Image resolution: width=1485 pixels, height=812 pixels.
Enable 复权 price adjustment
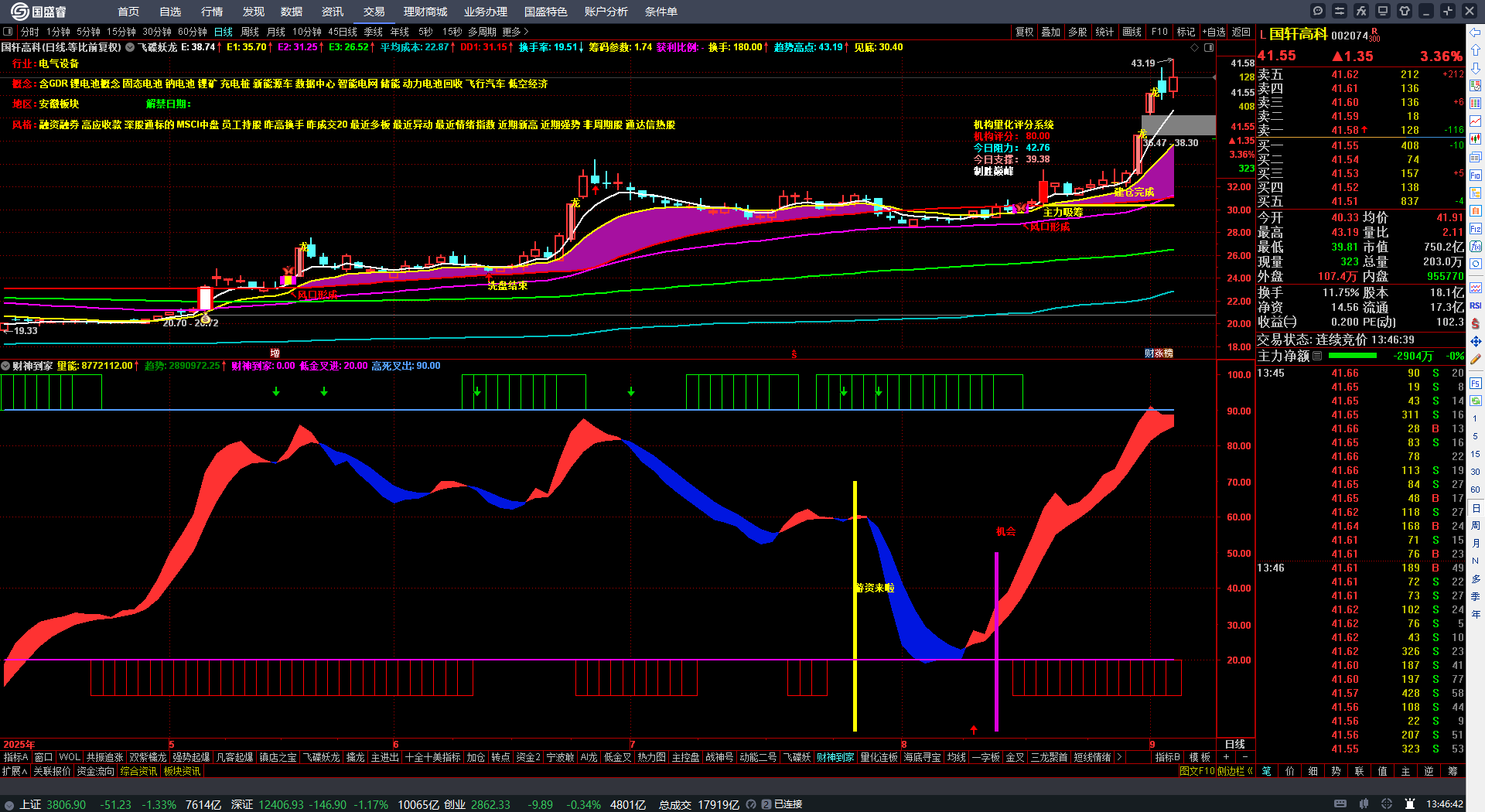1024,32
